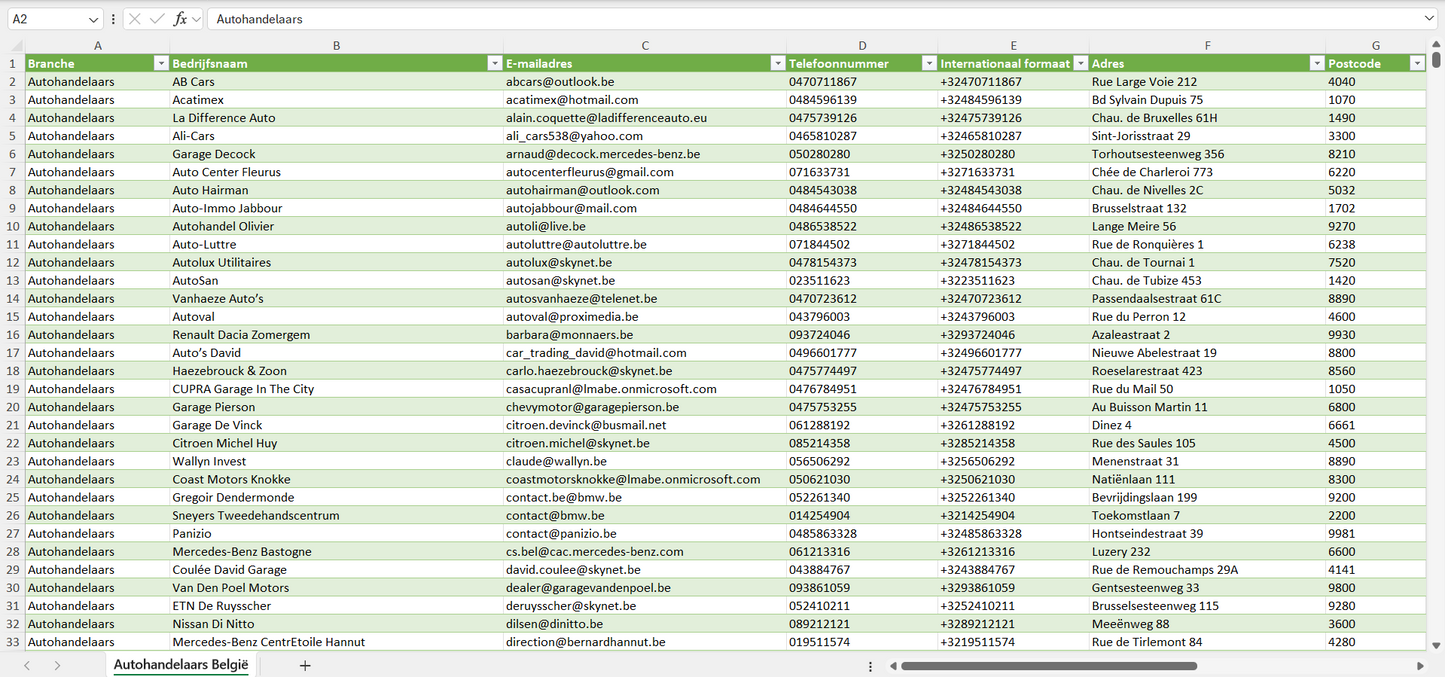
Task: Click the cell containing abcars@outlook.be
Action: point(560,82)
